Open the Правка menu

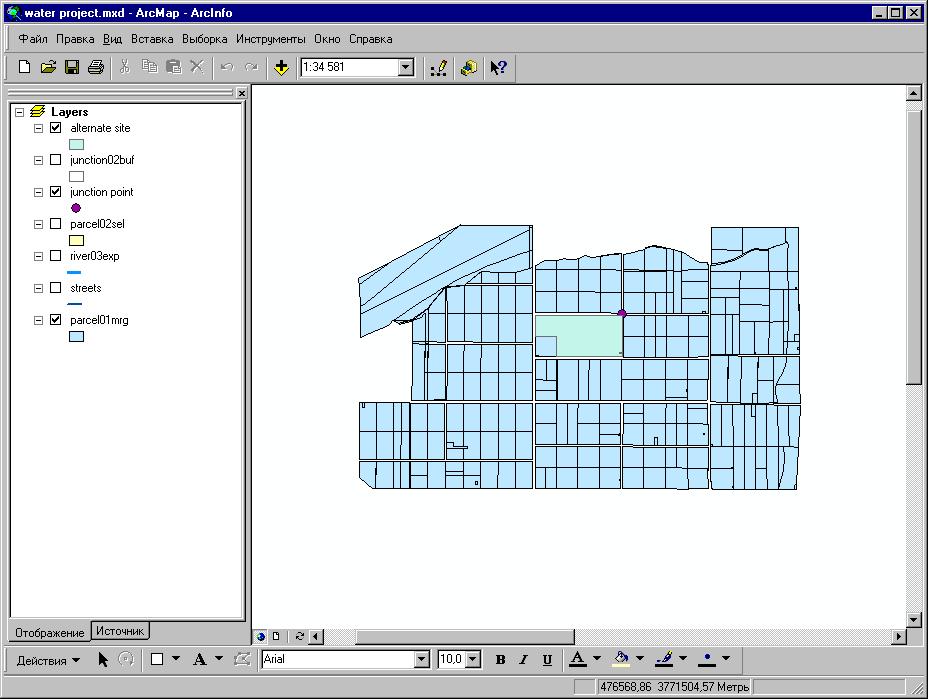click(75, 39)
